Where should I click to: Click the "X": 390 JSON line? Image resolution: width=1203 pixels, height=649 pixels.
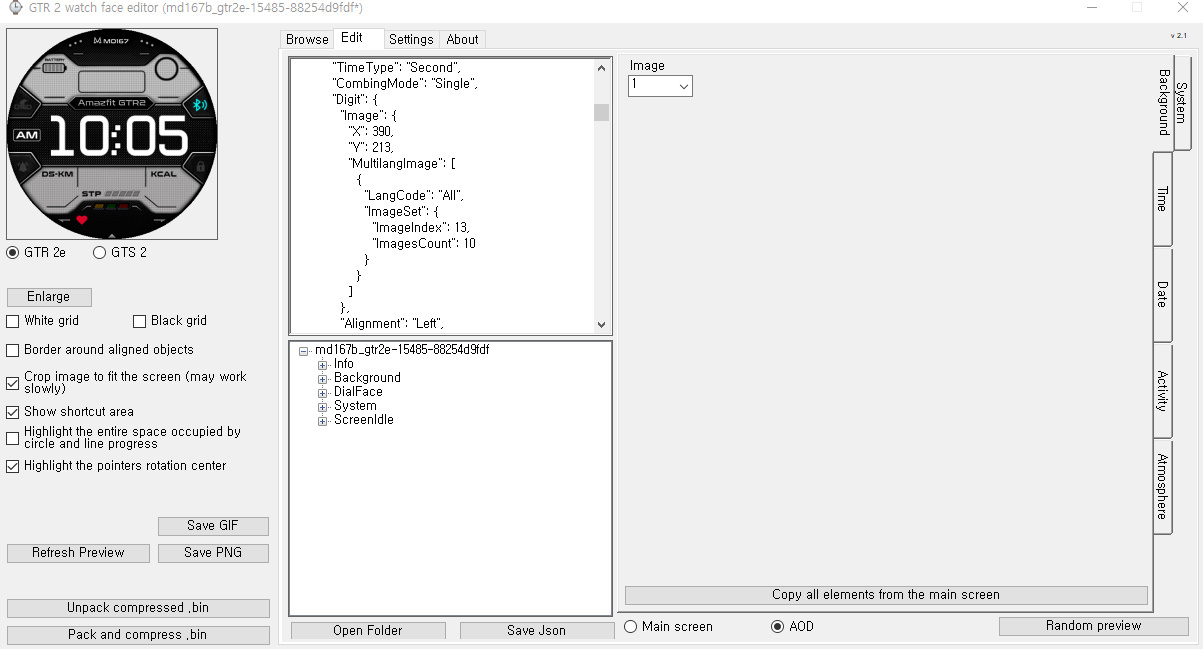coord(371,132)
